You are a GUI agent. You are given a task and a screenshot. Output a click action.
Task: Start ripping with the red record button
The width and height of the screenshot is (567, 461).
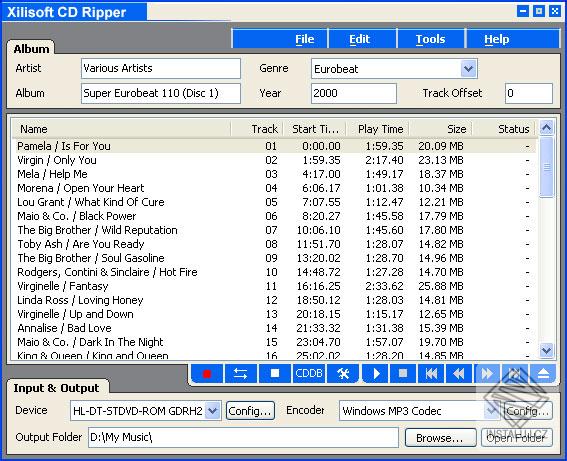(x=206, y=374)
